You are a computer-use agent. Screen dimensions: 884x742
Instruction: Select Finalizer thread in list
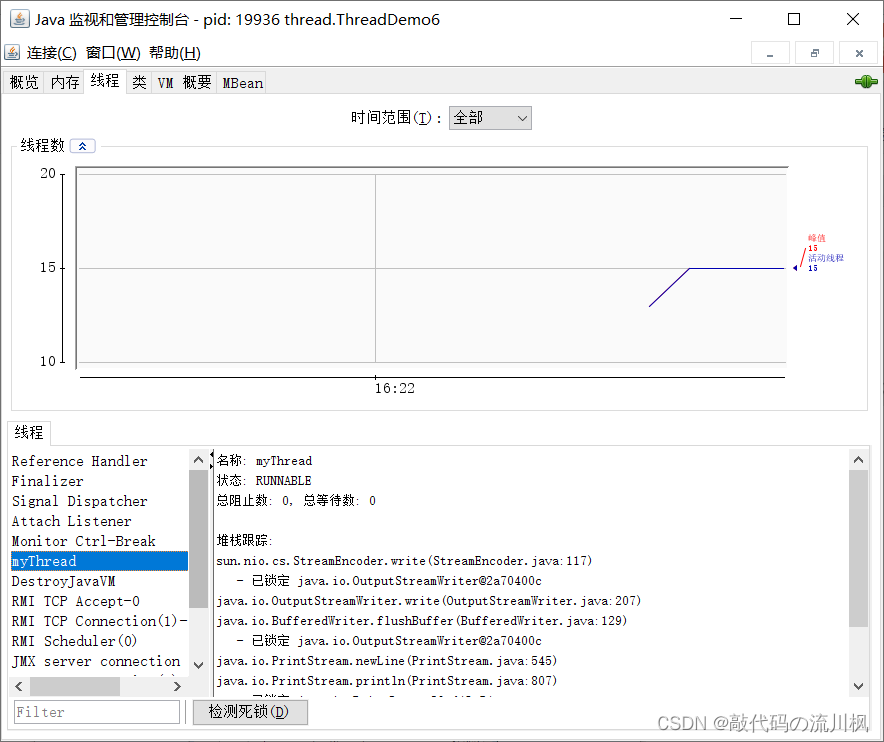pos(99,482)
